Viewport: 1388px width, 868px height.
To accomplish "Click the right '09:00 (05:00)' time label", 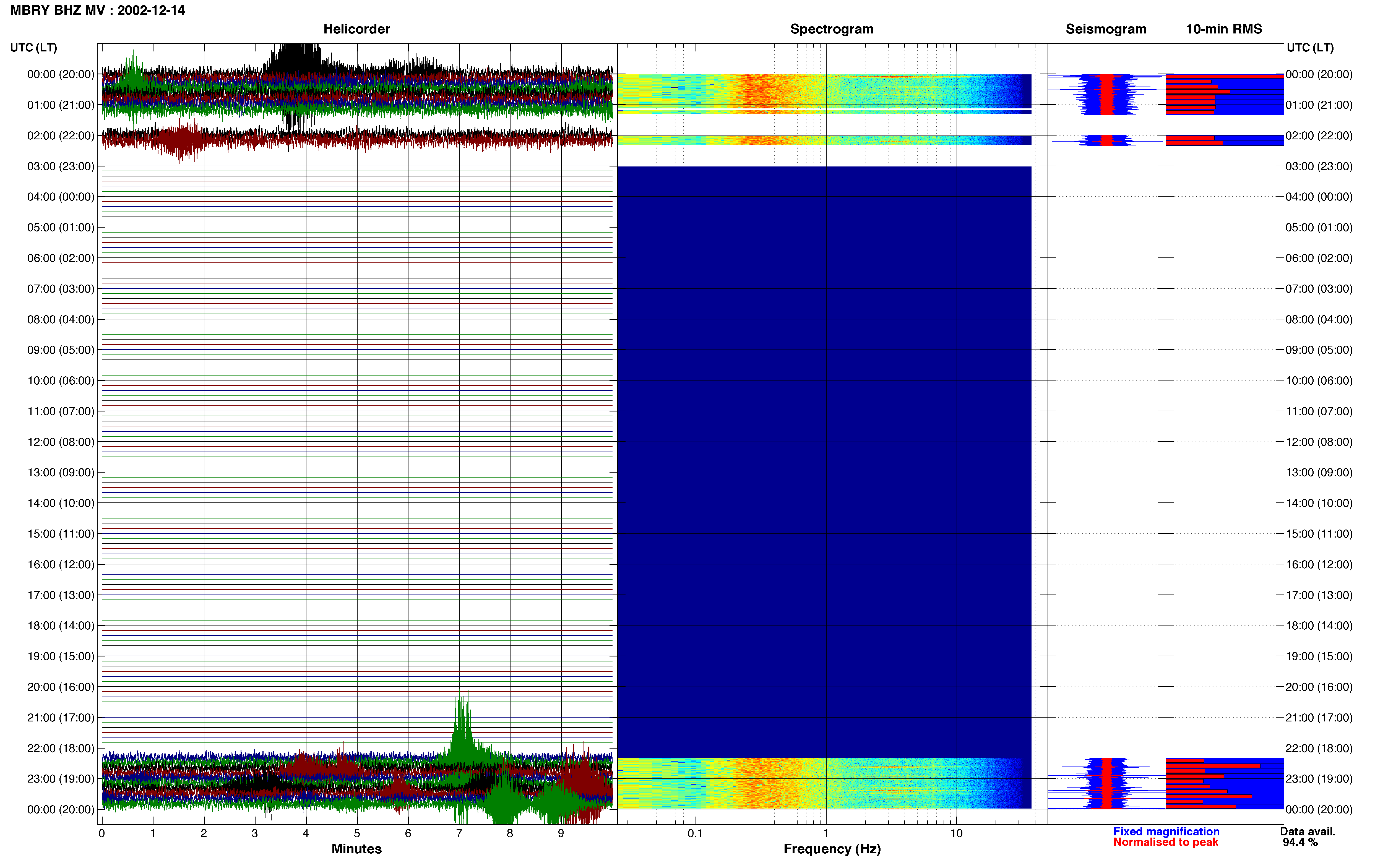I will [x=1319, y=350].
